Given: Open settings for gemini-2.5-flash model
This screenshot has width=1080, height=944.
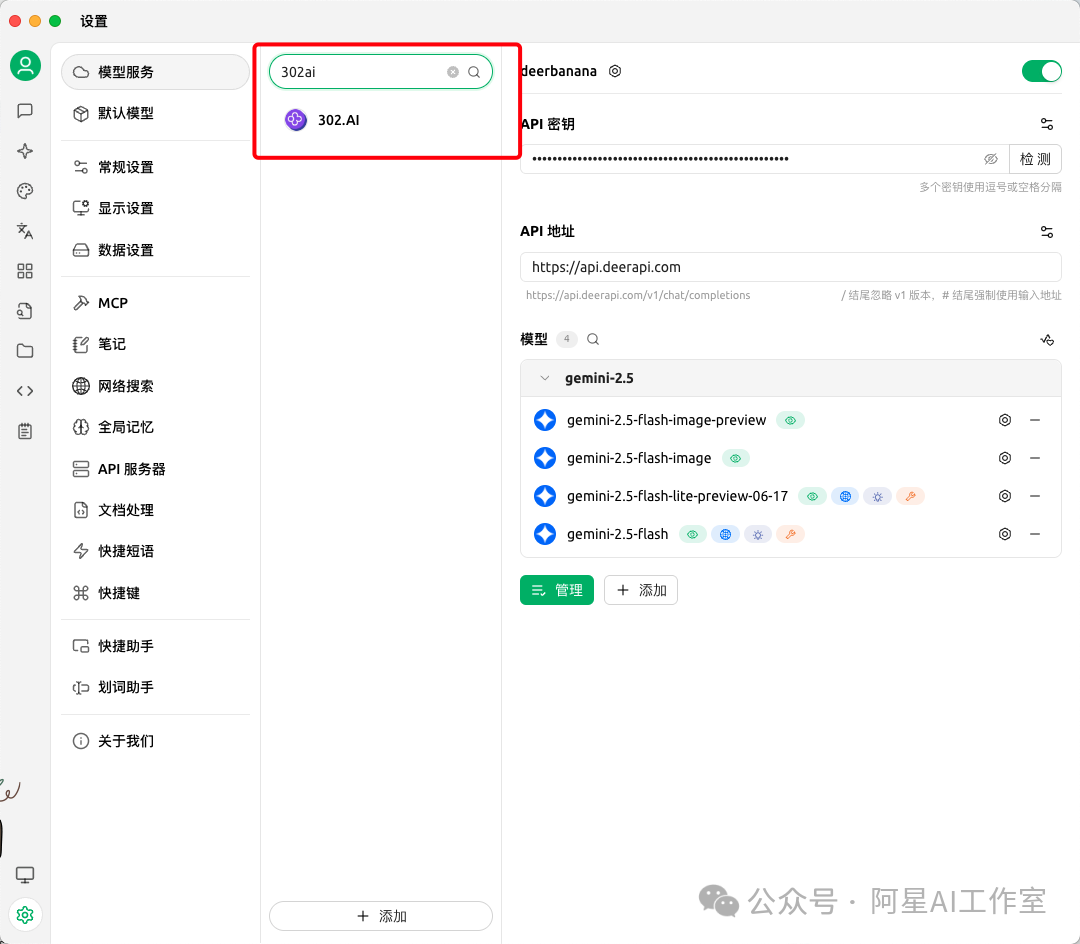Looking at the screenshot, I should (x=1005, y=534).
